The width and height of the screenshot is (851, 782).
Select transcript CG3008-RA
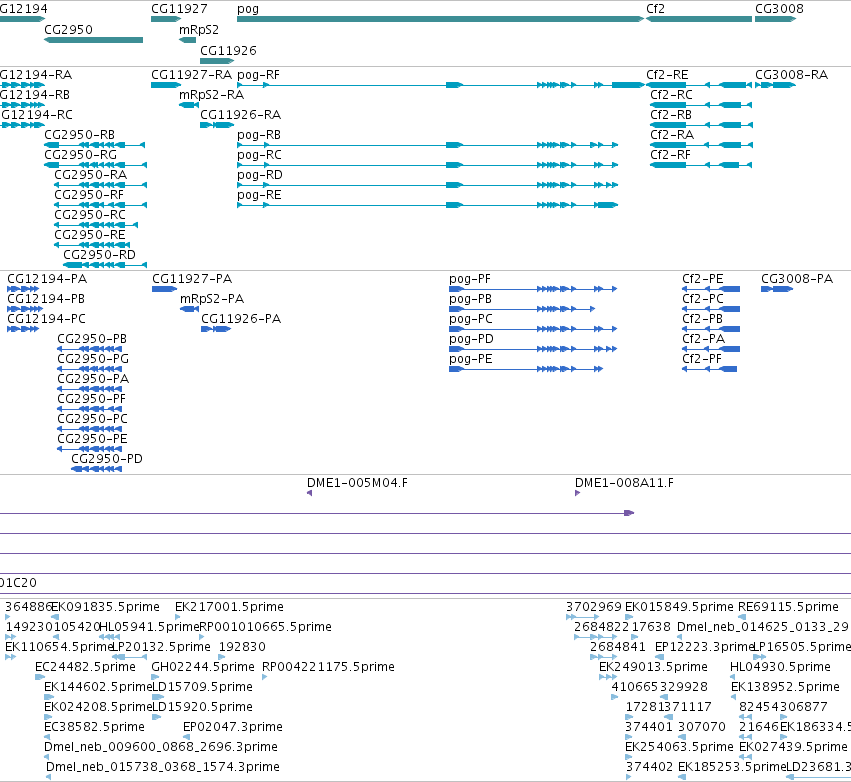pos(775,85)
